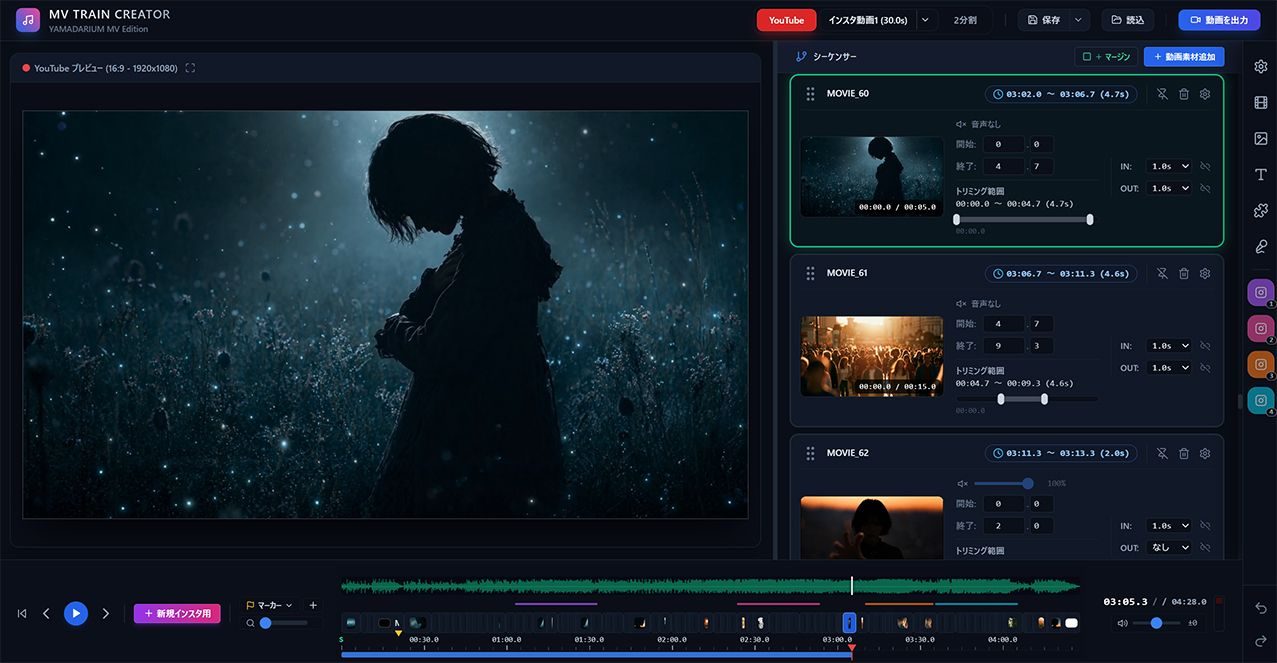Open the MOVIE_62 OUT なし dropdown
Screen dimensions: 1277x663
point(1170,548)
